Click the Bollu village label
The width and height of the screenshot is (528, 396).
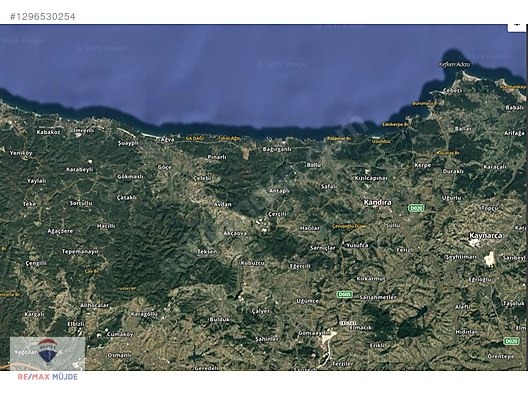(314, 165)
